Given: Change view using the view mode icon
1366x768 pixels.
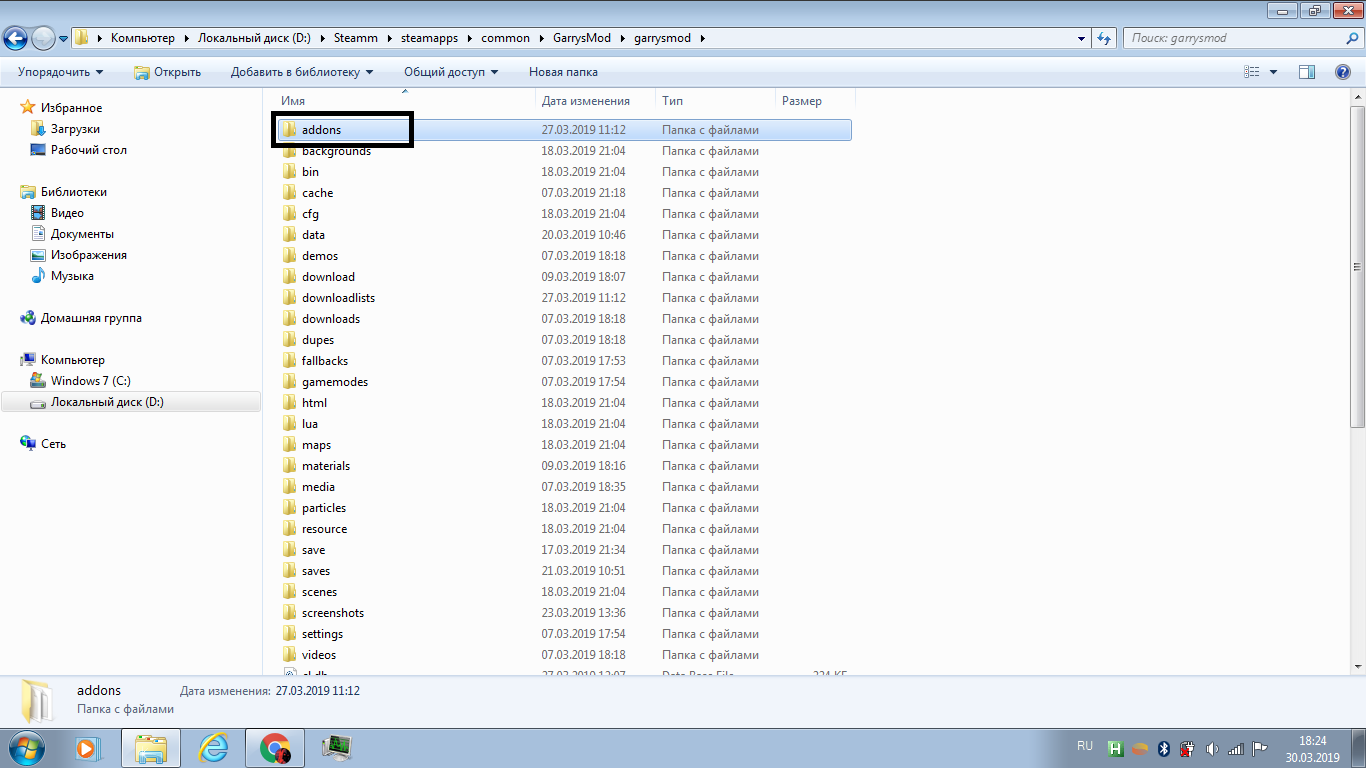Looking at the screenshot, I should tap(1252, 72).
